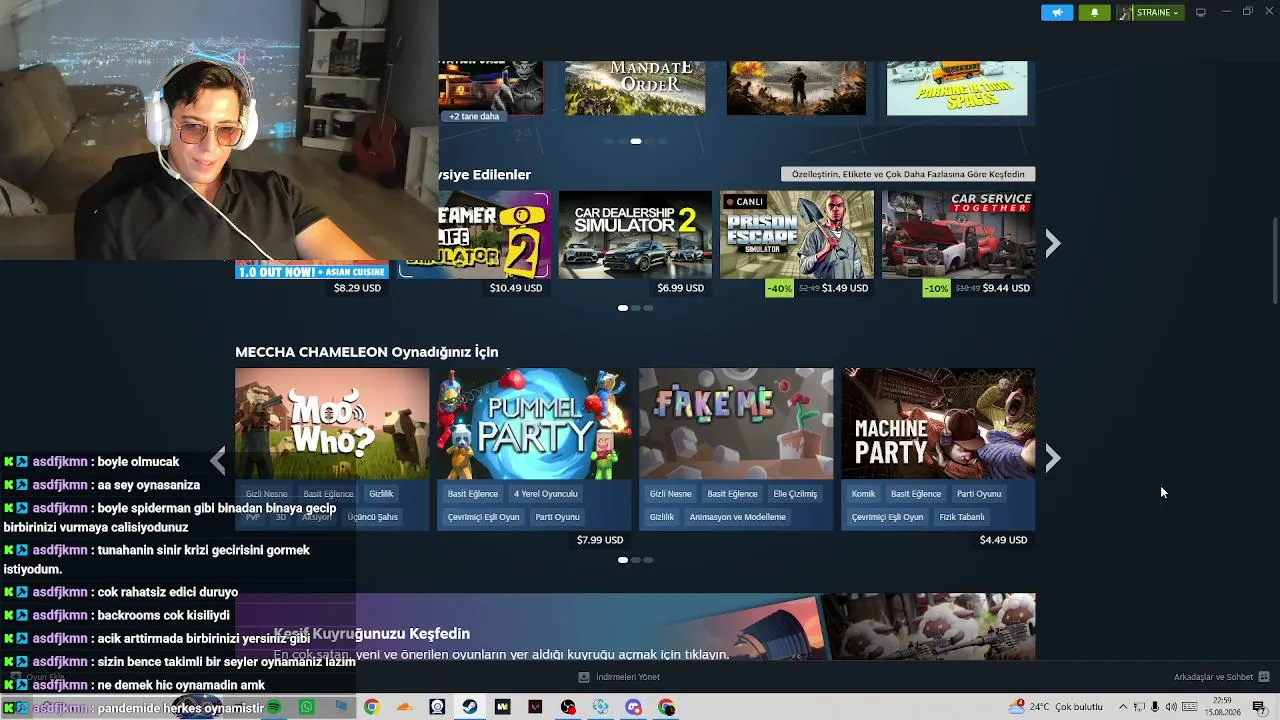Open the Windows notification center icon

click(1259, 707)
